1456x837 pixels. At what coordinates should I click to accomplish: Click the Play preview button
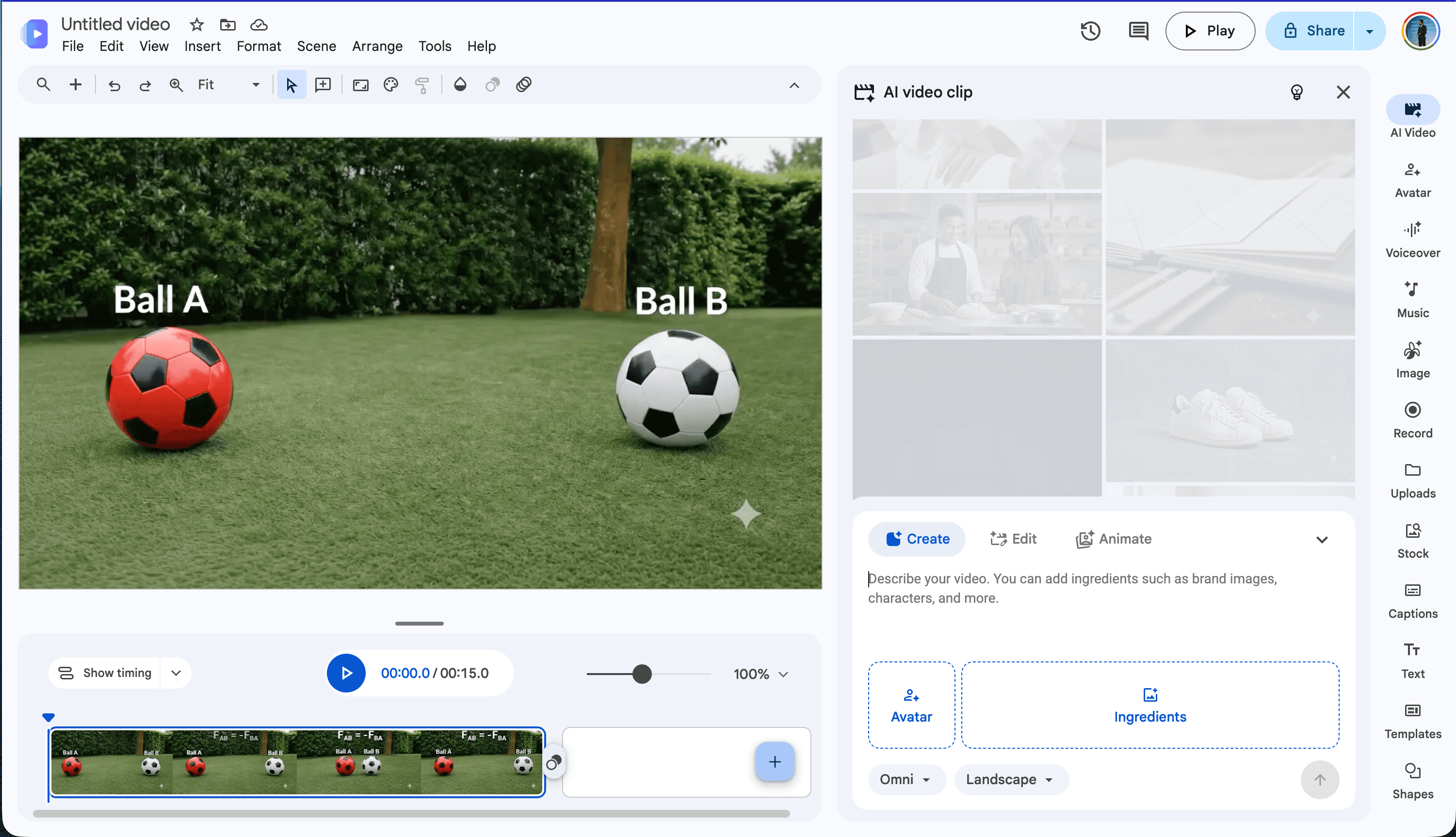(x=1210, y=31)
